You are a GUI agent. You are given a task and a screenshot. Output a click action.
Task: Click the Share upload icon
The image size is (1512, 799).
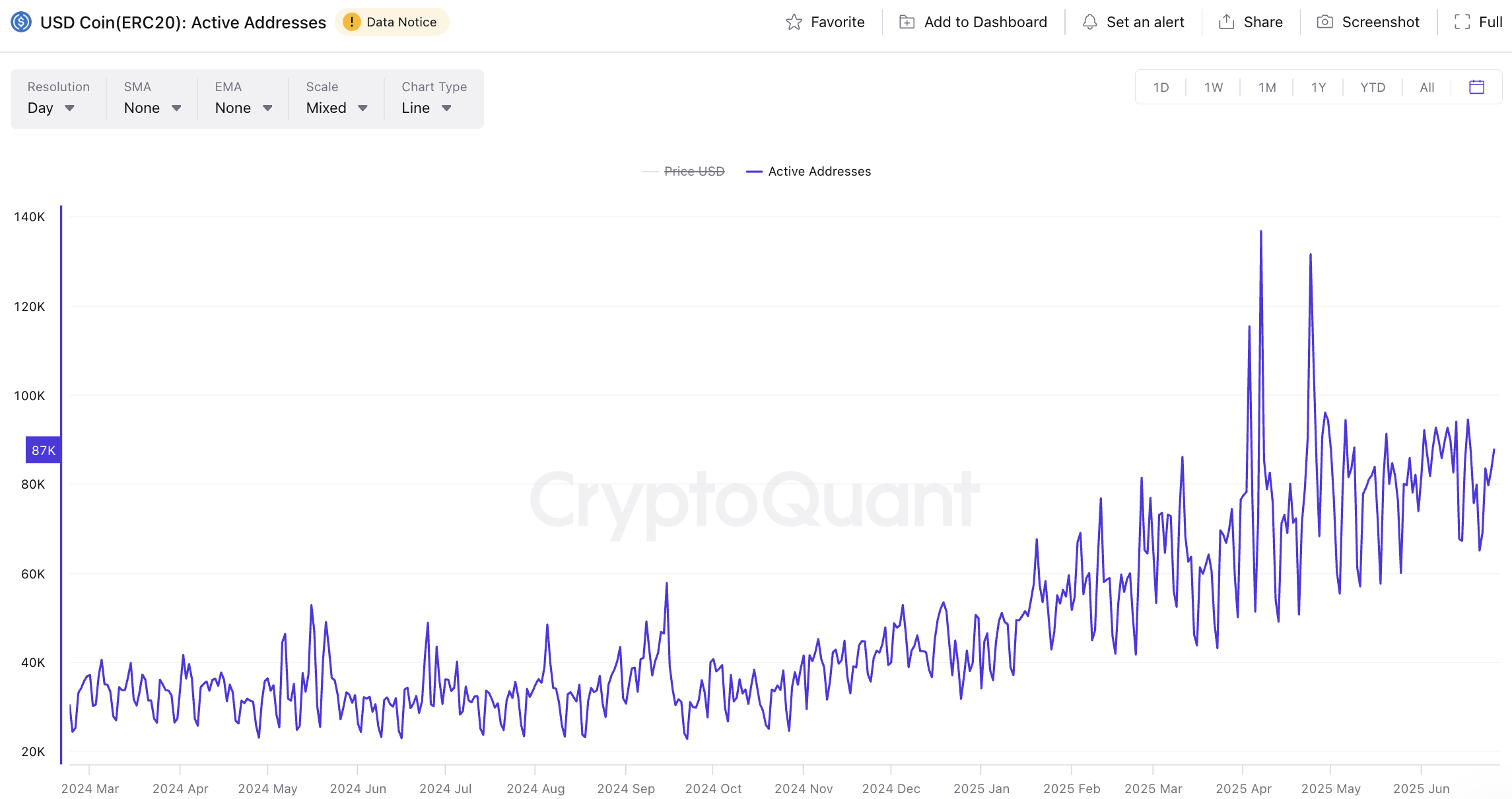click(x=1226, y=22)
